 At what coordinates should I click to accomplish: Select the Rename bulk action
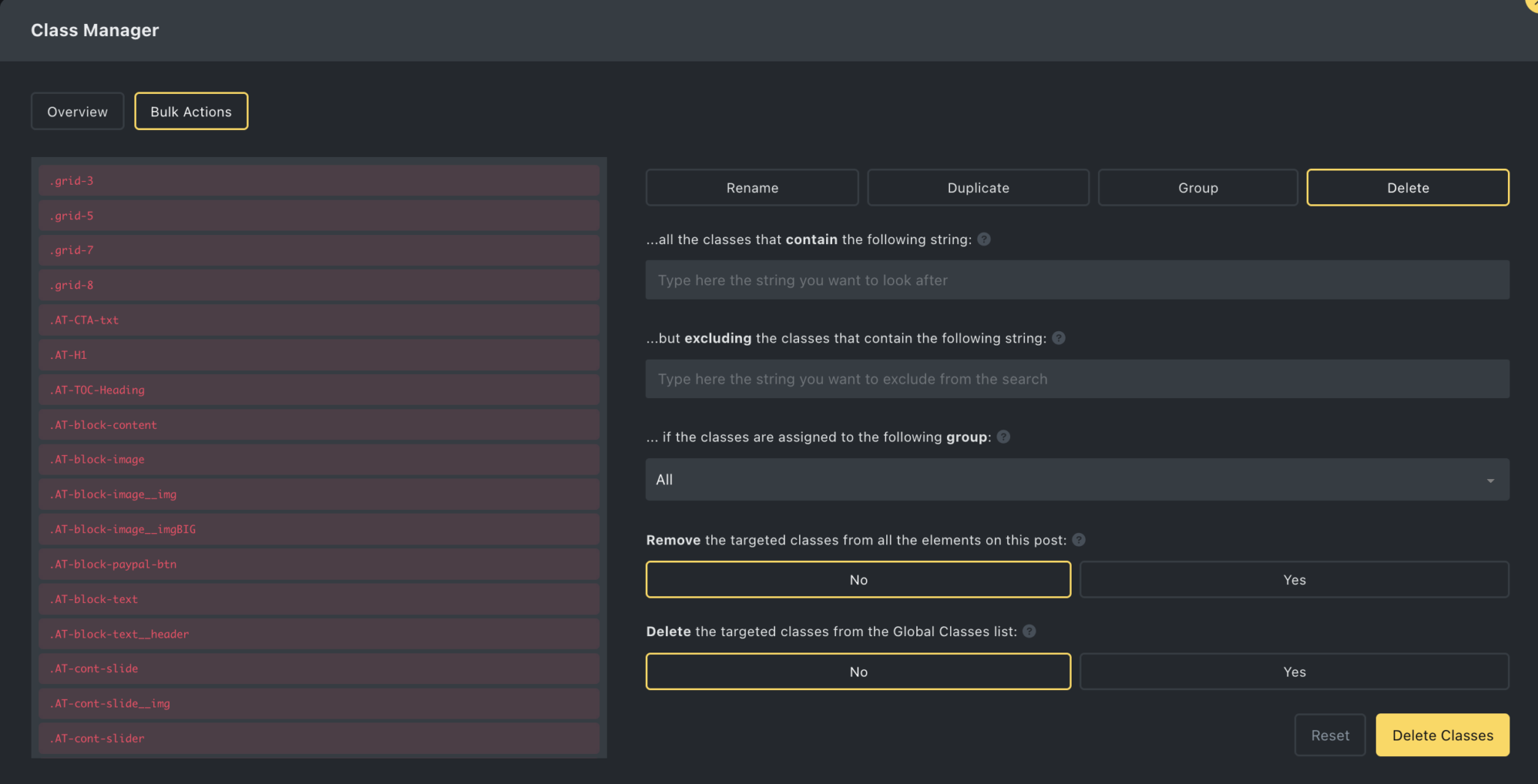[752, 188]
